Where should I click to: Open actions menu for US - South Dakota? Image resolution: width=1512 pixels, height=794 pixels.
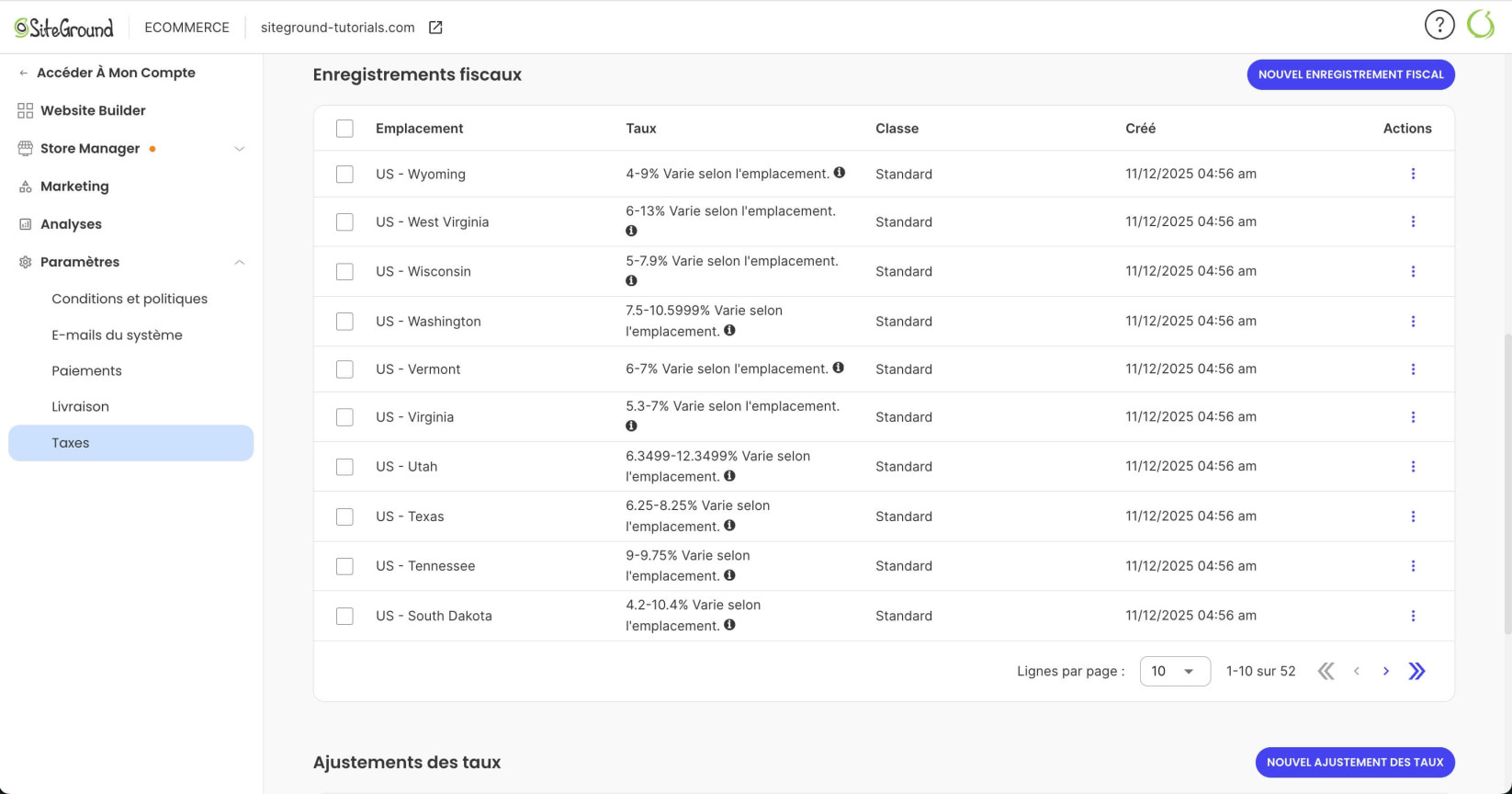pyautogui.click(x=1413, y=616)
